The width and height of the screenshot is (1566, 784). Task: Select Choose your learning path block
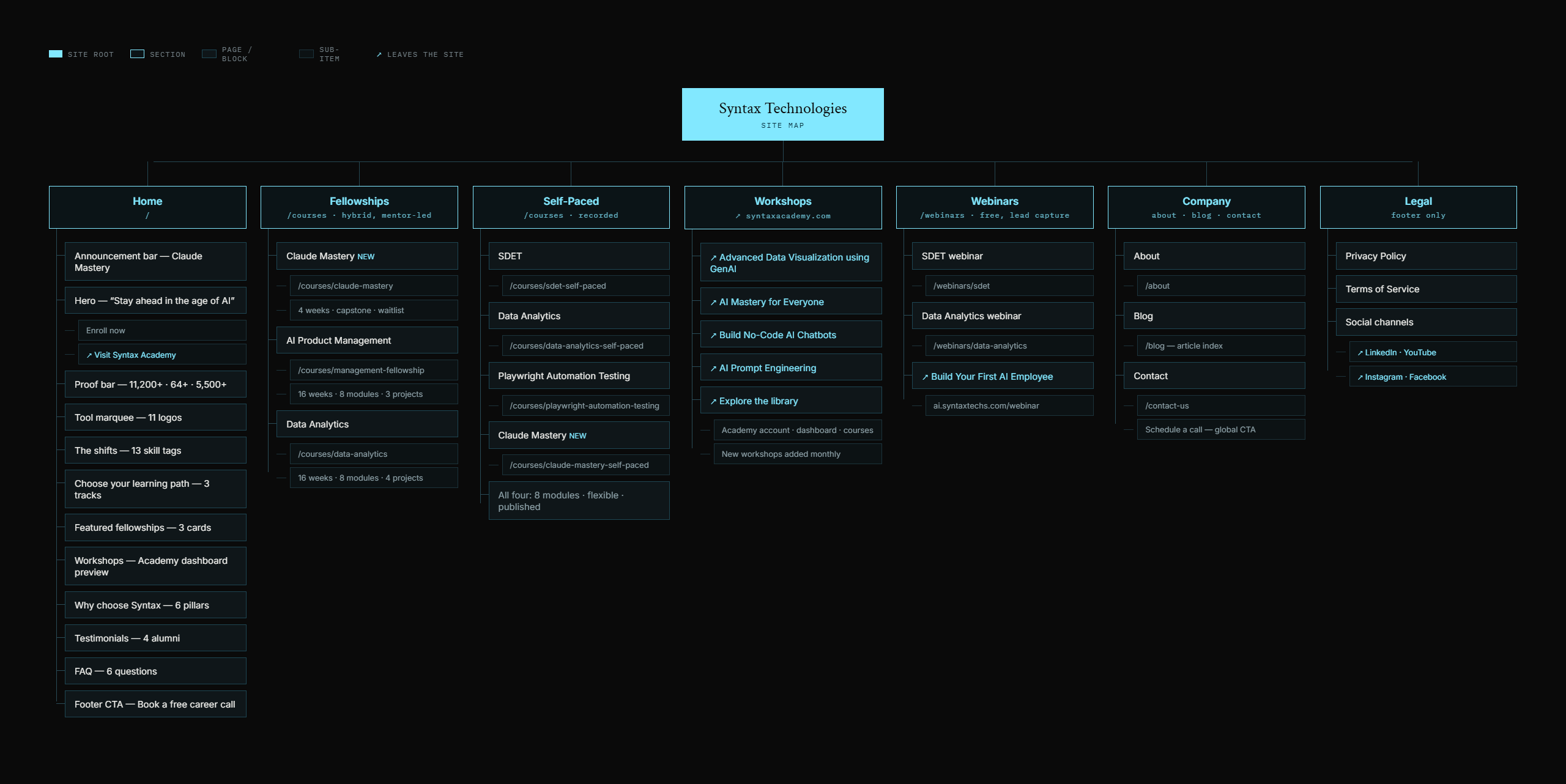point(155,489)
